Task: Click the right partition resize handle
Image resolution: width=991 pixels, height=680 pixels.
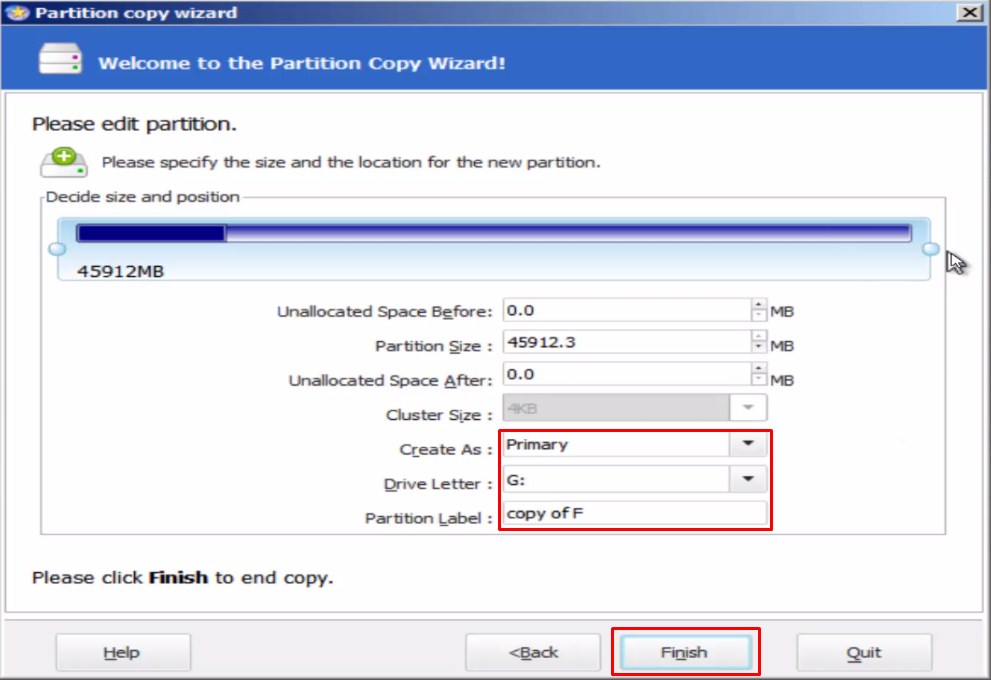Action: pos(931,249)
